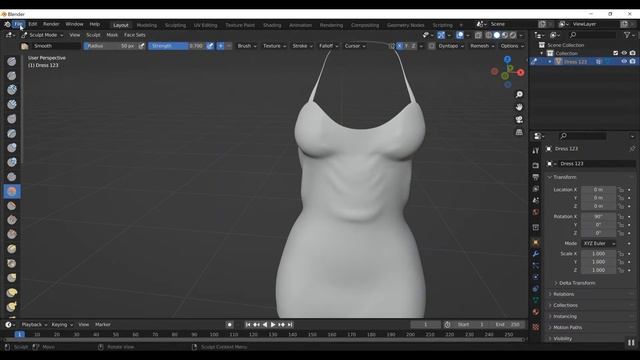Open the Texture dropdown
640x360 pixels.
pos(274,46)
